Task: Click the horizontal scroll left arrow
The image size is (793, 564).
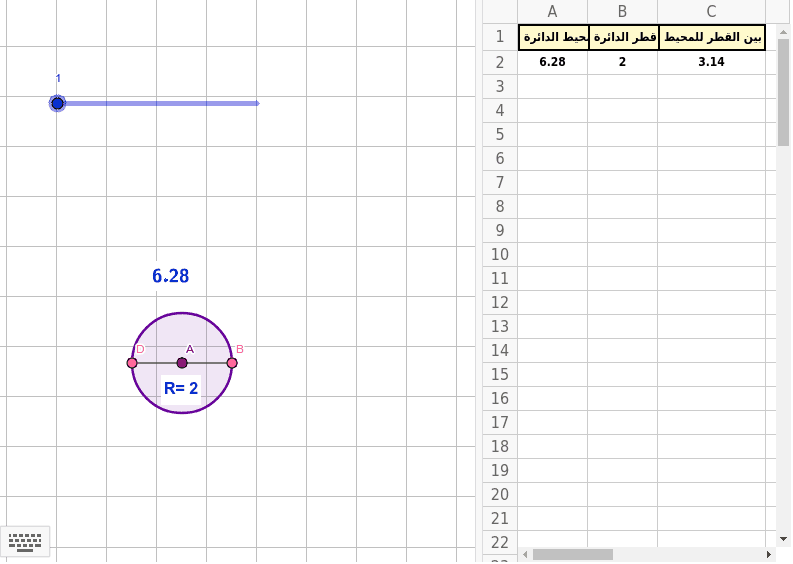Action: (x=525, y=555)
